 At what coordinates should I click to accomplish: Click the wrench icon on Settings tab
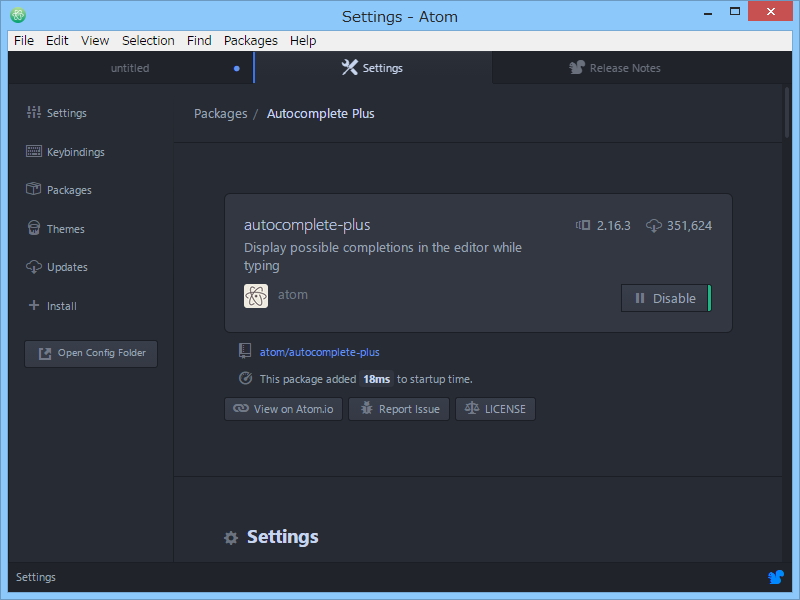349,67
